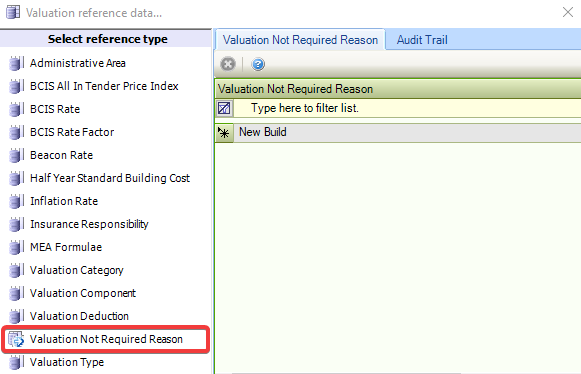Click the window title database icon
This screenshot has width=581, height=374.
click(13, 12)
